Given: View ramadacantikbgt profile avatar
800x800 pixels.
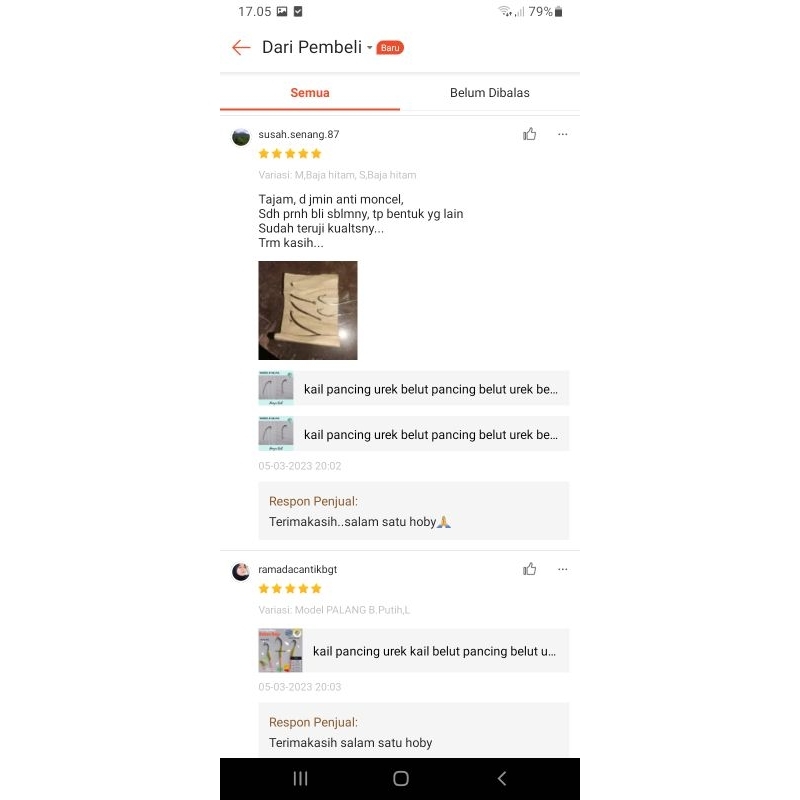Looking at the screenshot, I should (x=241, y=571).
